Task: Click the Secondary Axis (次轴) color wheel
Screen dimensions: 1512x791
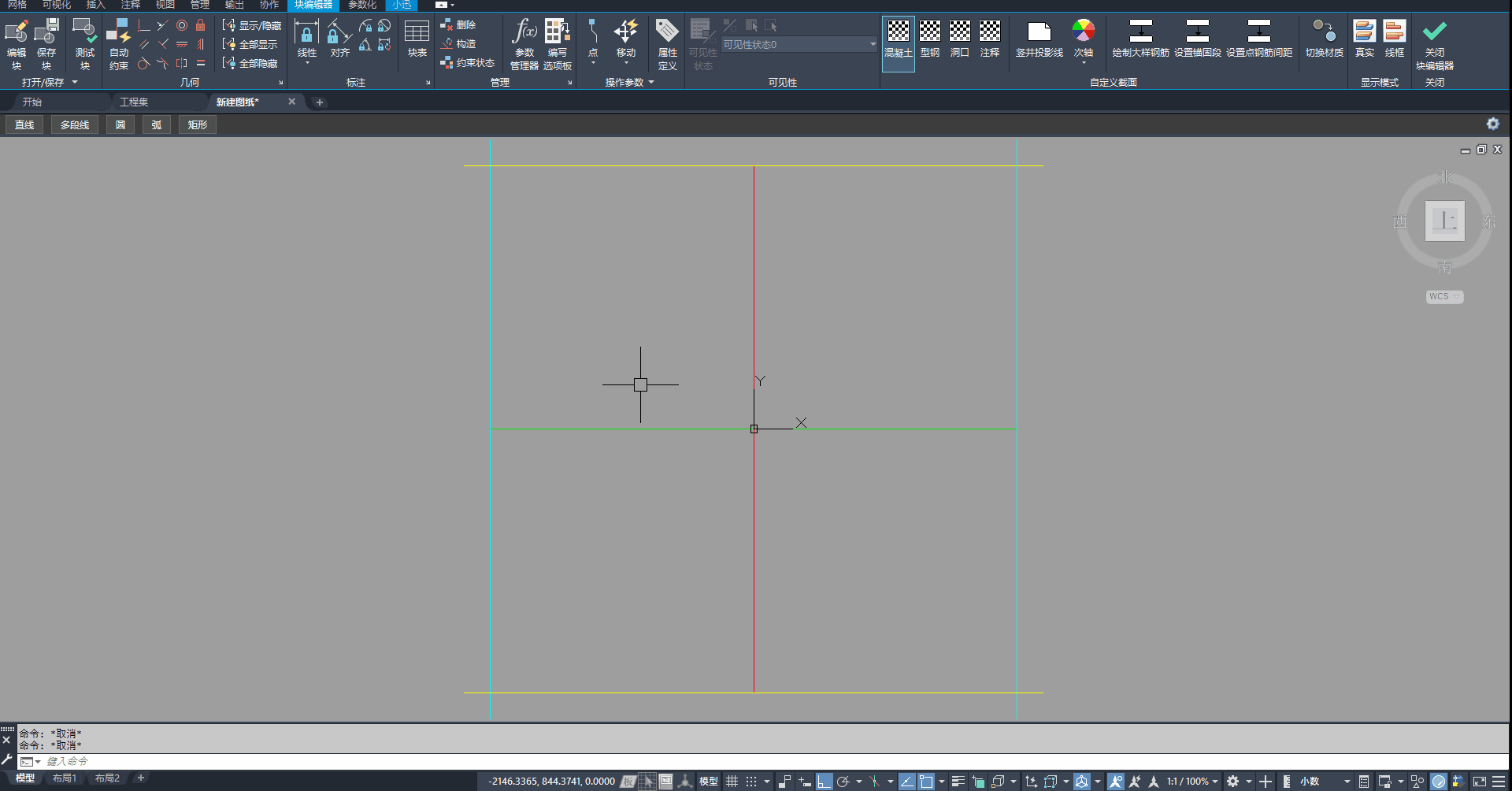Action: click(1083, 32)
